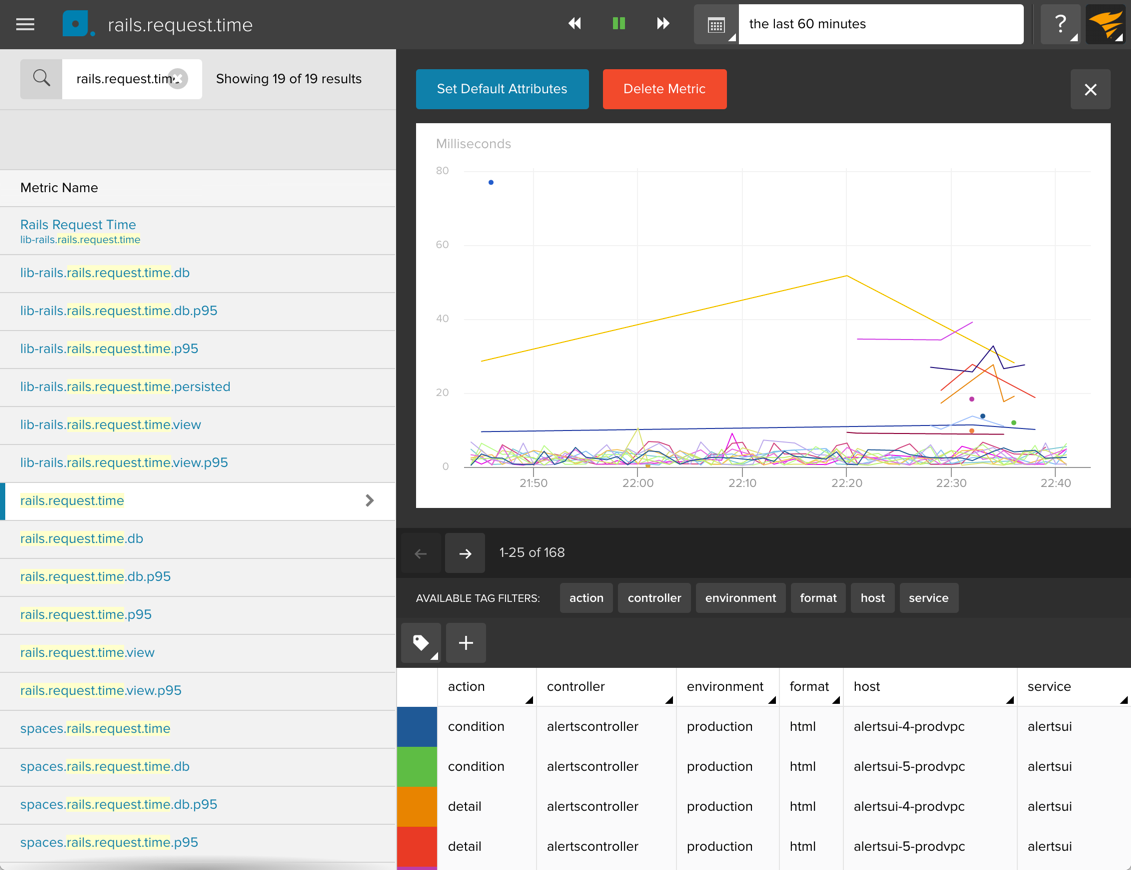Image resolution: width=1131 pixels, height=870 pixels.
Task: Open the service column header dropdown
Action: coord(1123,699)
